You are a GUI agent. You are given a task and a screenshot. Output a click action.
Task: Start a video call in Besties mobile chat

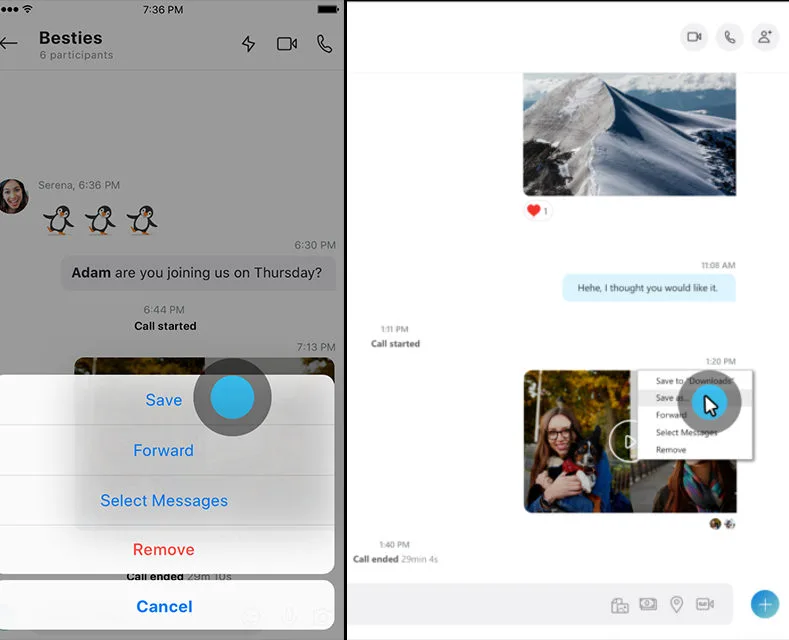(x=287, y=44)
